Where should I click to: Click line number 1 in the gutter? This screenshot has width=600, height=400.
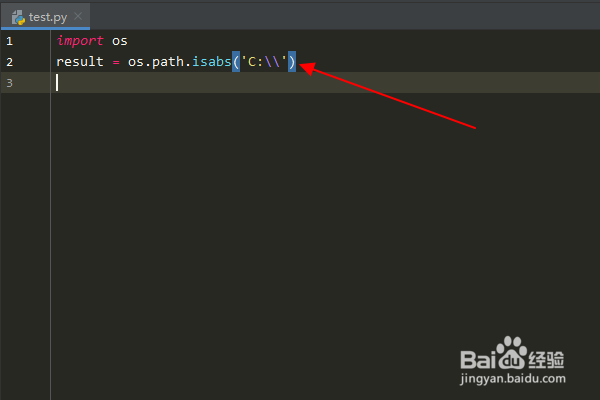click(x=10, y=41)
